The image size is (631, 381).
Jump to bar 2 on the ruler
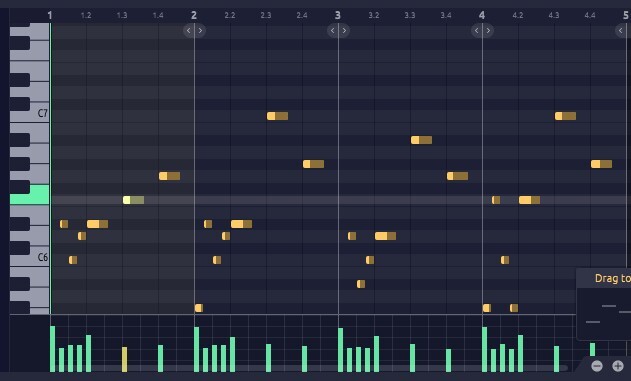click(194, 15)
